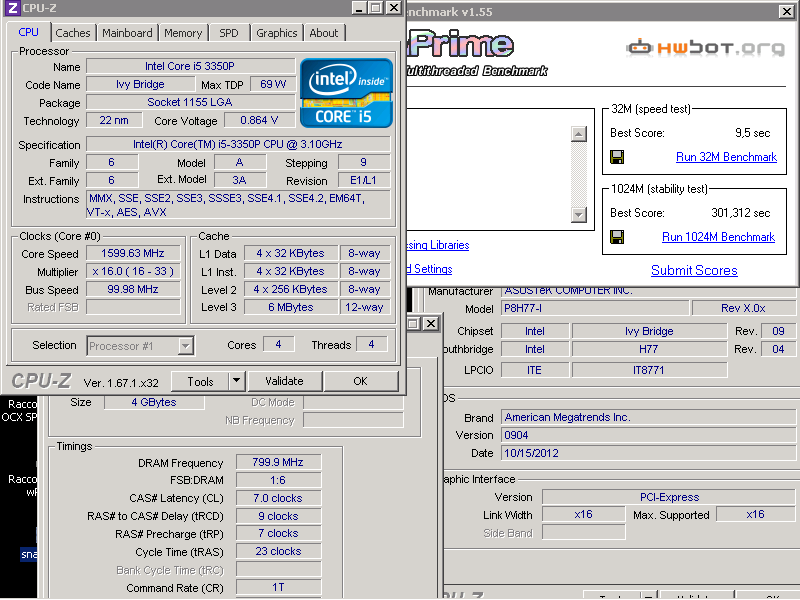Viewport: 800px width, 600px height.
Task: Click floppy save icon beside 1024M benchmark
Action: coord(617,237)
